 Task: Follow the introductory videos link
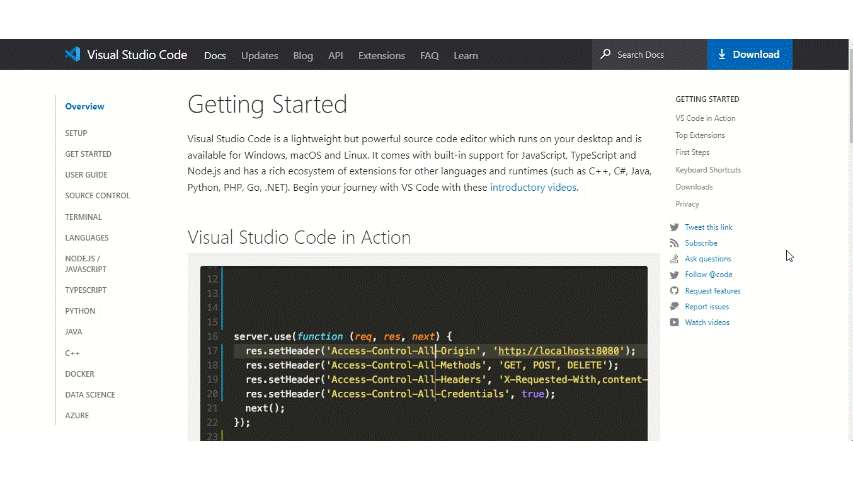tap(533, 187)
